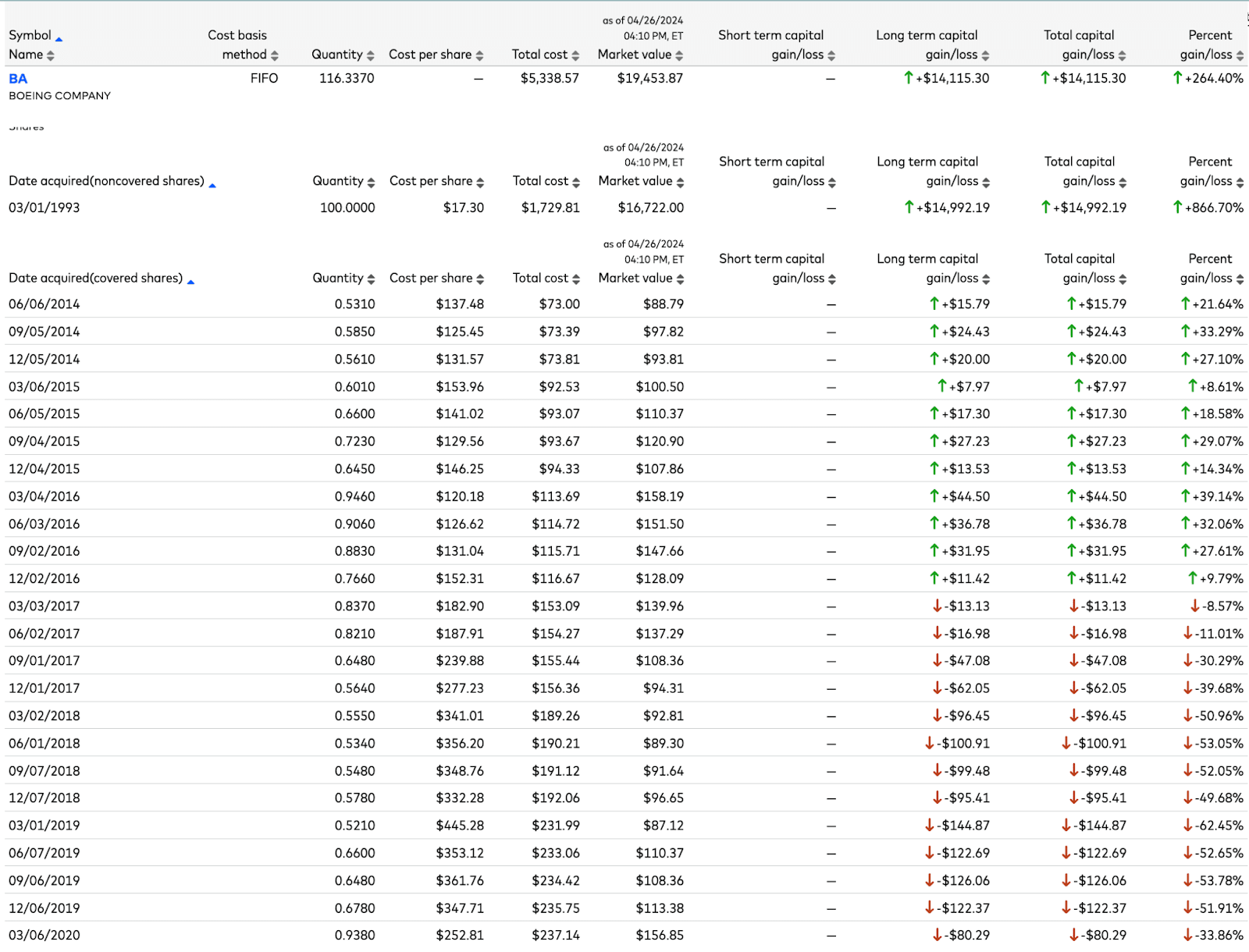Sort noncovered shares by Cost per share
This screenshot has width=1249, height=952.
[x=480, y=182]
